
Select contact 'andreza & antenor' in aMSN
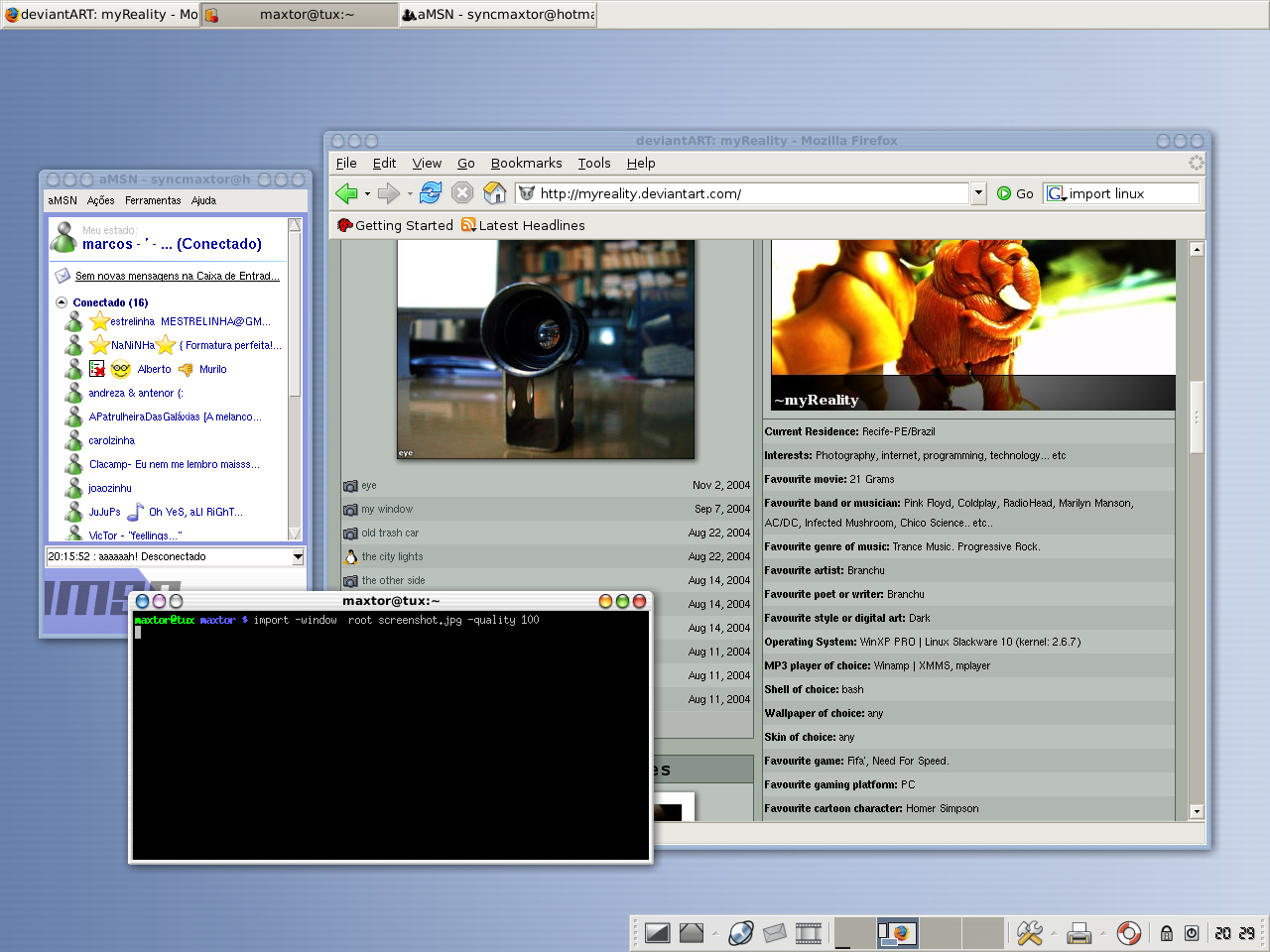tap(135, 393)
